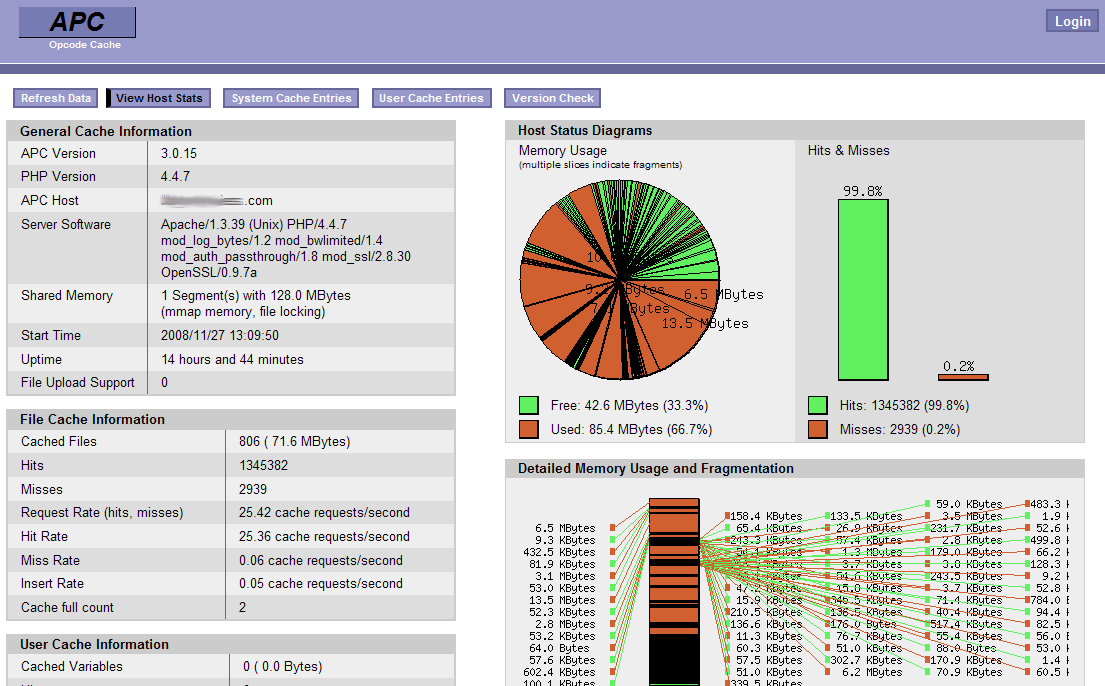Screen dimensions: 1105x686
Task: Open System Cache Entries tab
Action: (291, 98)
